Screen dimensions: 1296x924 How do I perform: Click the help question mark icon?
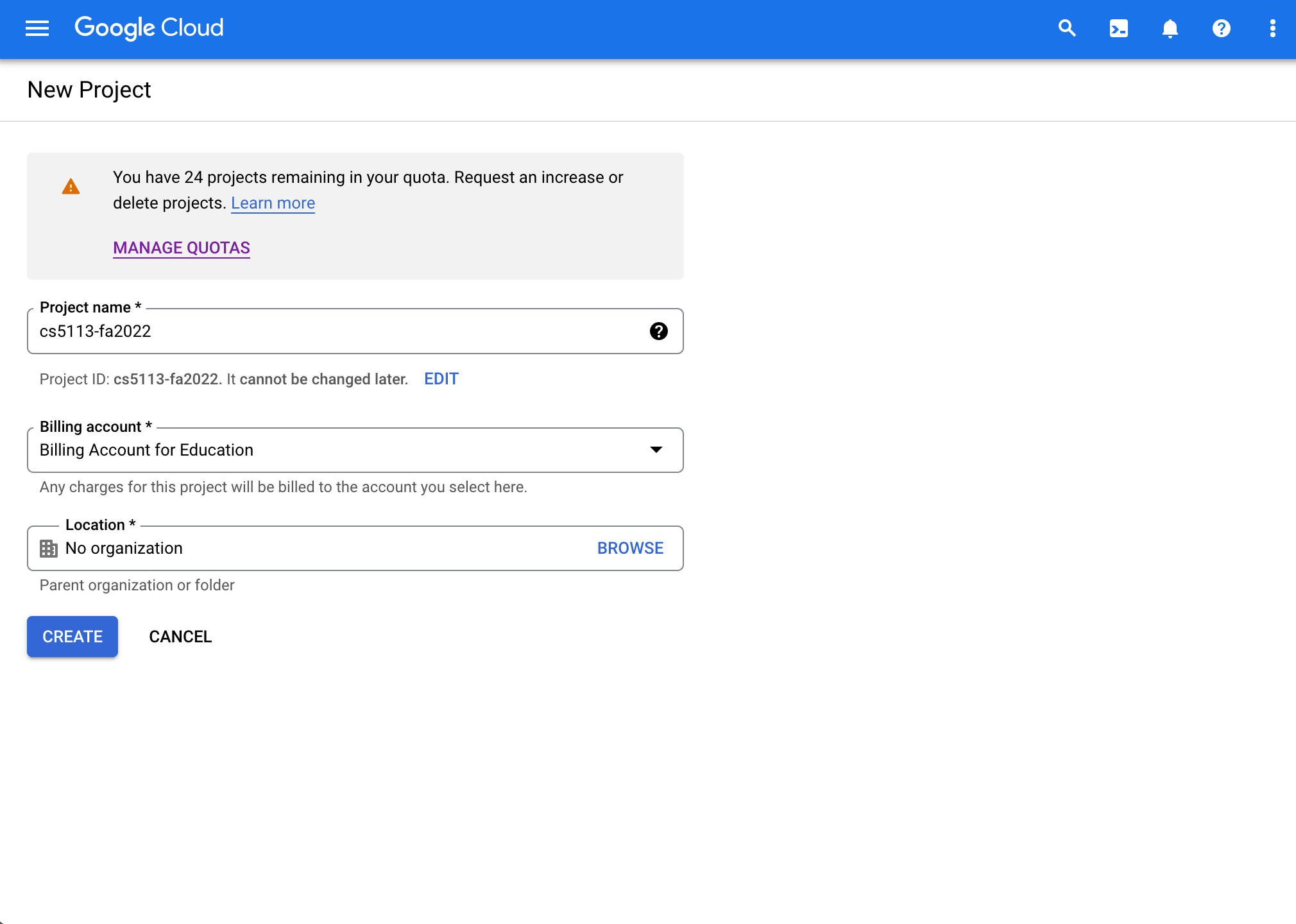point(1219,28)
